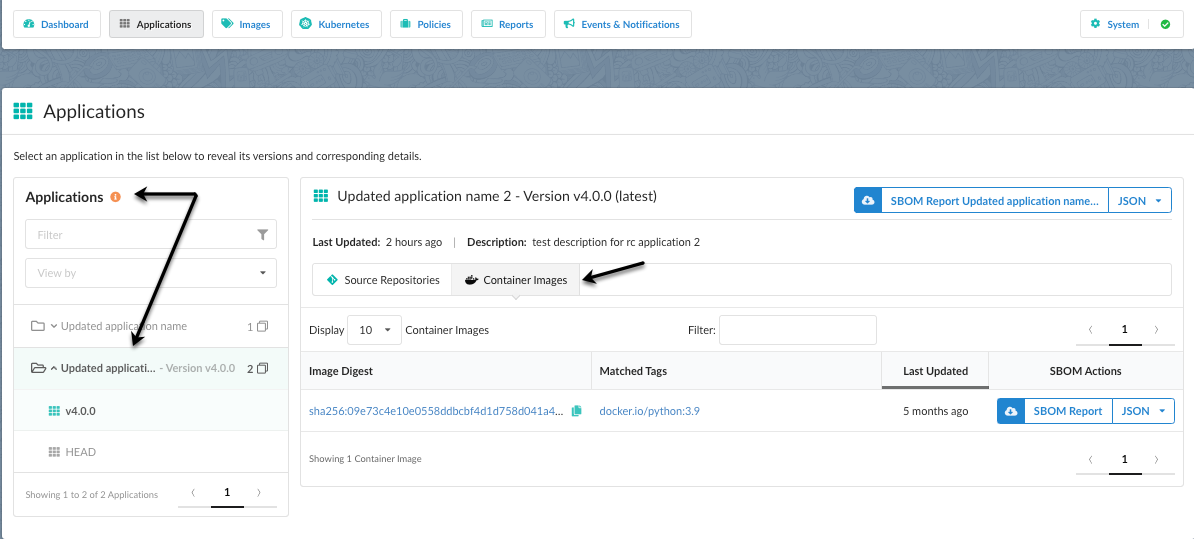The height and width of the screenshot is (539, 1194).
Task: Select the HEAD version in the tree
Action: (x=80, y=452)
